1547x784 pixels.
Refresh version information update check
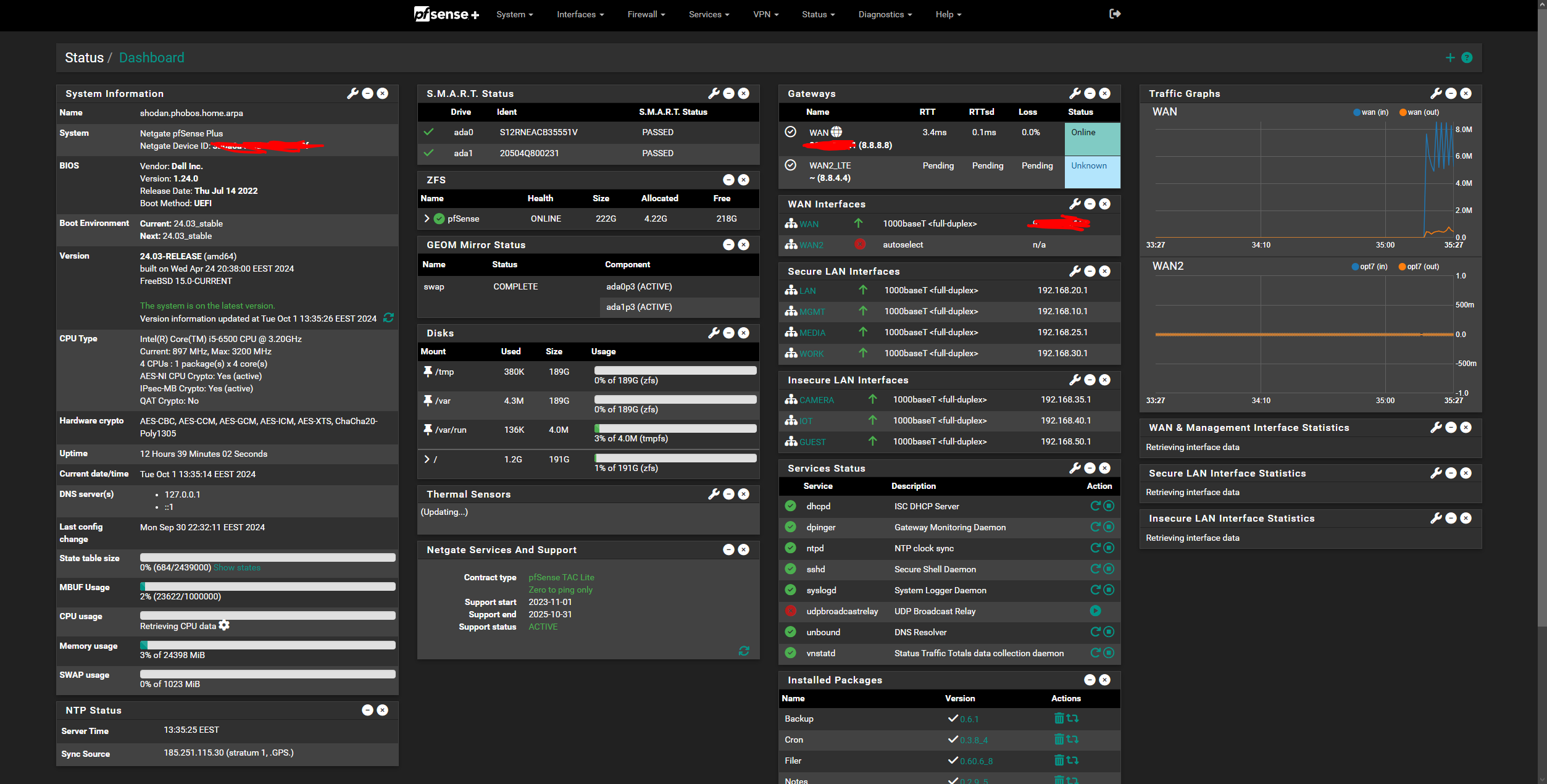pyautogui.click(x=388, y=318)
